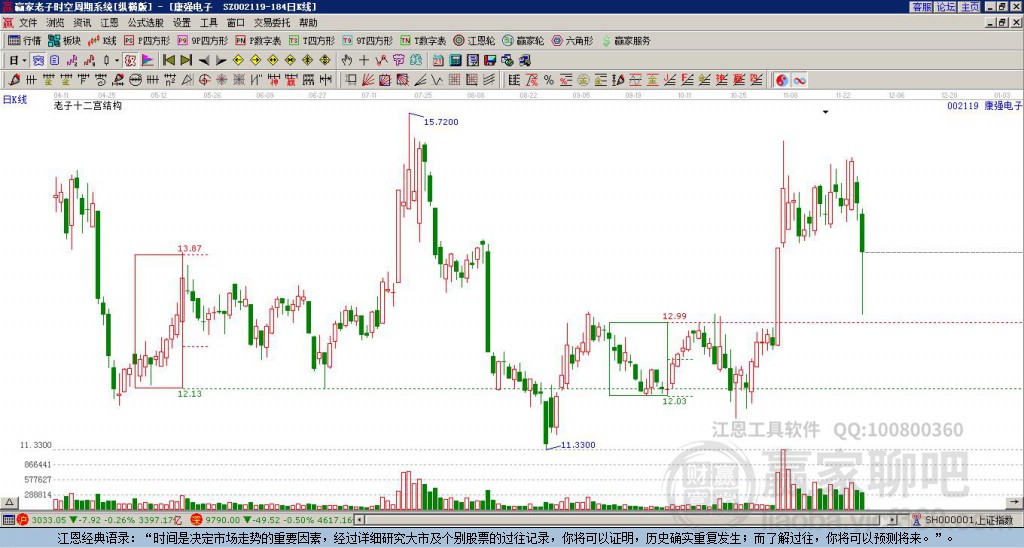Open the 六角形 tool
The width and height of the screenshot is (1024, 548).
[573, 40]
